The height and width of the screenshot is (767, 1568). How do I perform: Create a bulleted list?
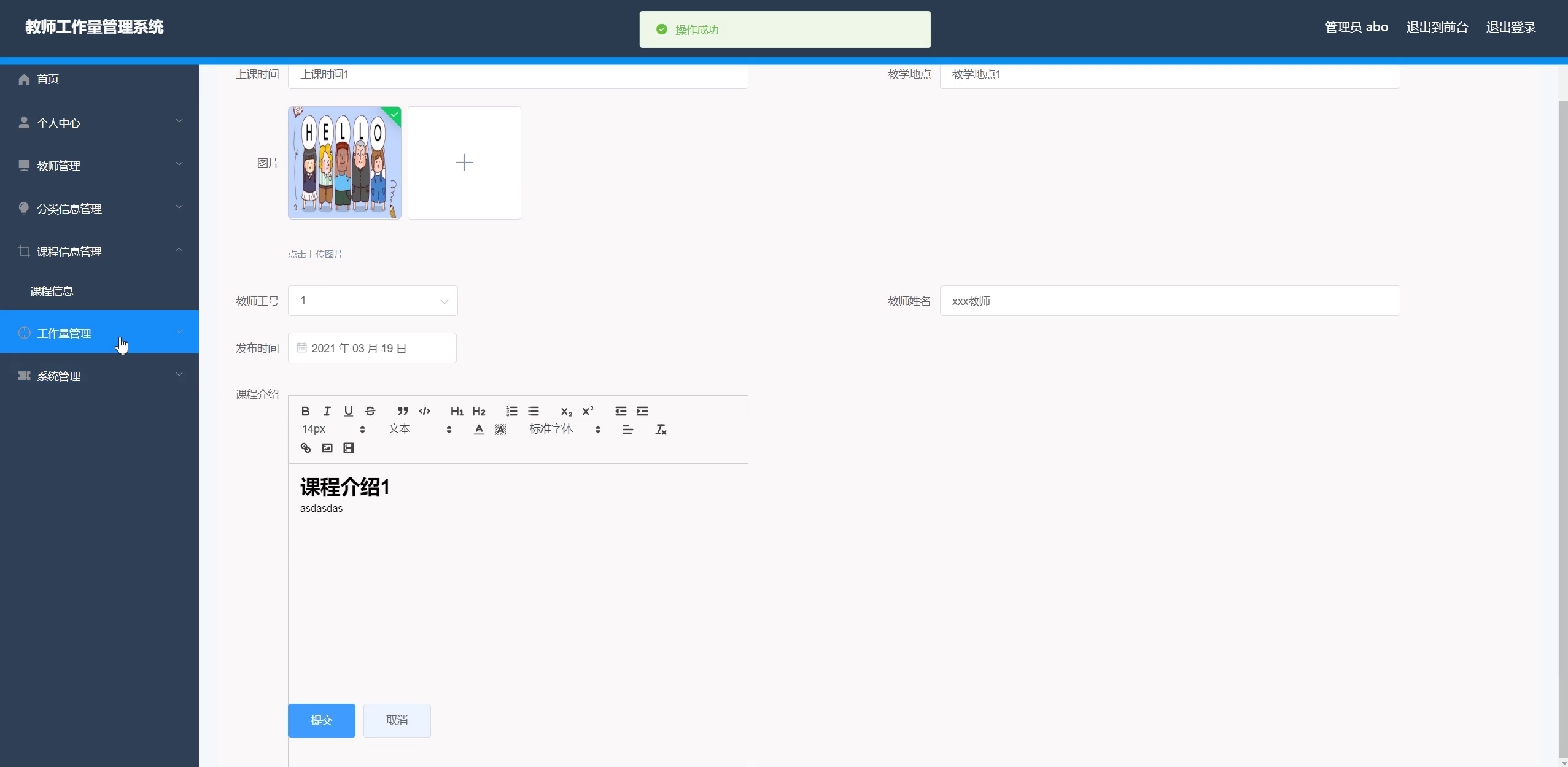(x=533, y=411)
